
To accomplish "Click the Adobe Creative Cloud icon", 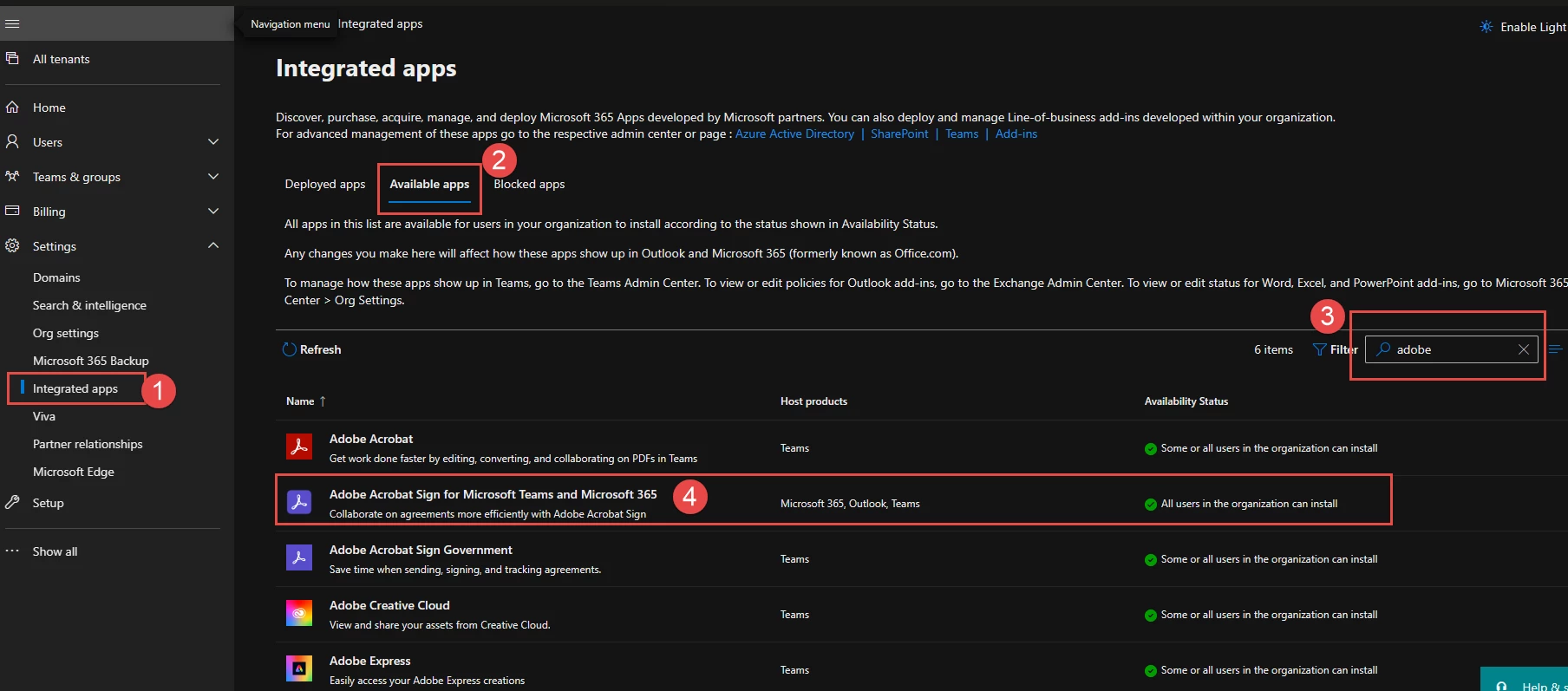I will click(x=299, y=613).
